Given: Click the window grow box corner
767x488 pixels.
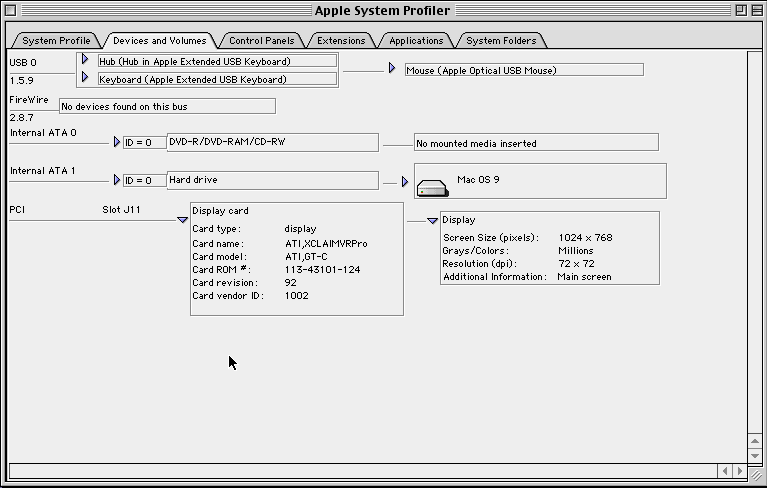Looking at the screenshot, I should [756, 474].
